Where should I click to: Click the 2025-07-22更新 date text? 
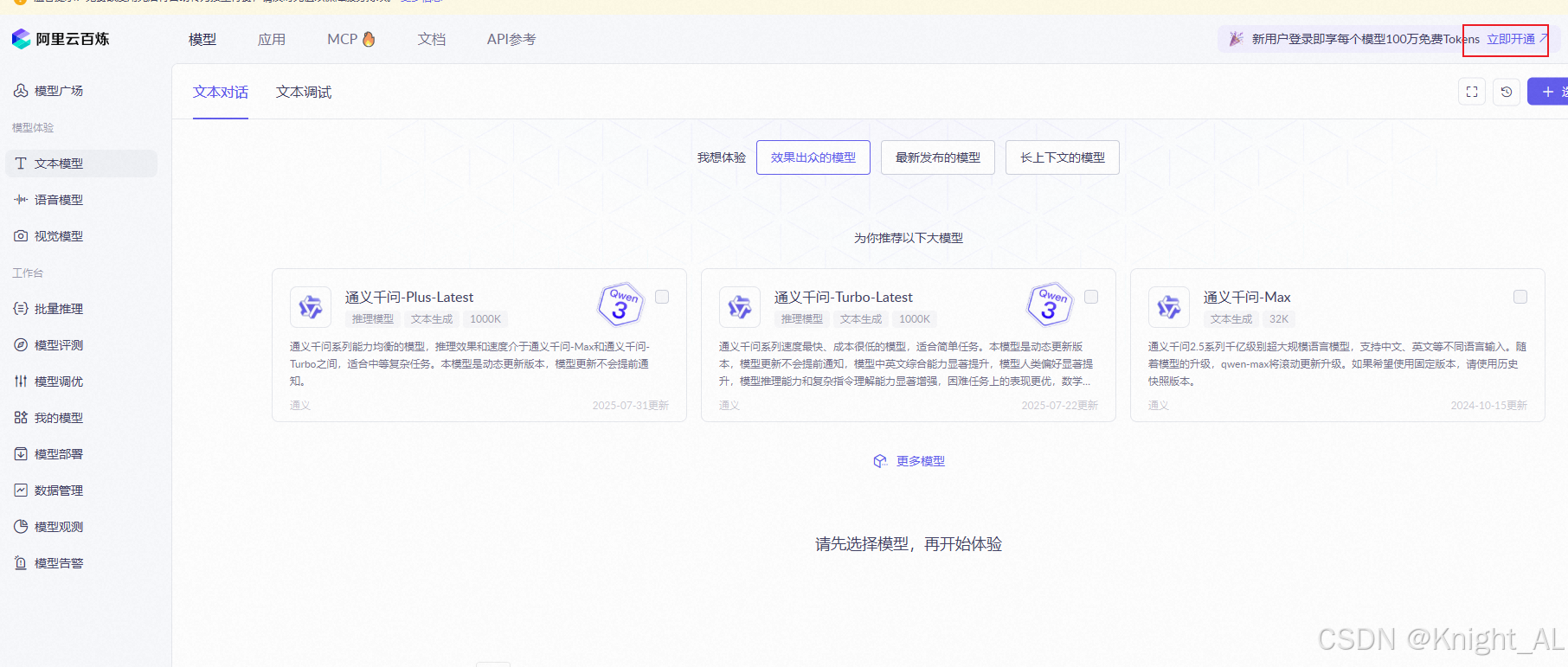click(x=1060, y=406)
